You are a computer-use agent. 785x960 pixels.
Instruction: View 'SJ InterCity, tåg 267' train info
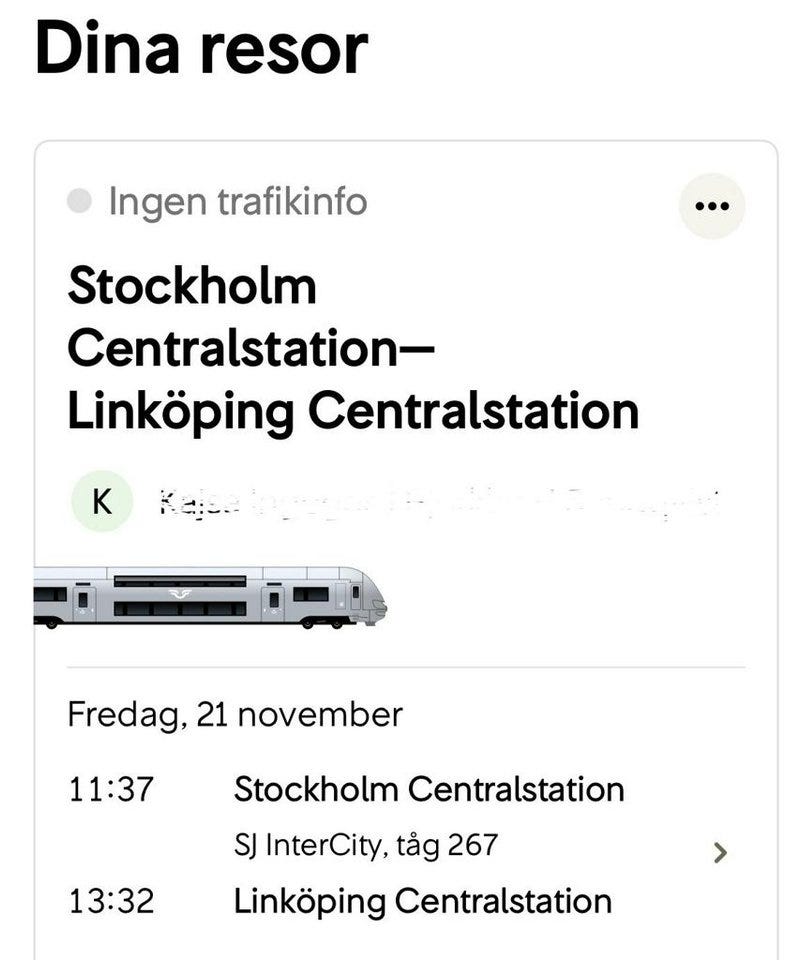(x=365, y=845)
